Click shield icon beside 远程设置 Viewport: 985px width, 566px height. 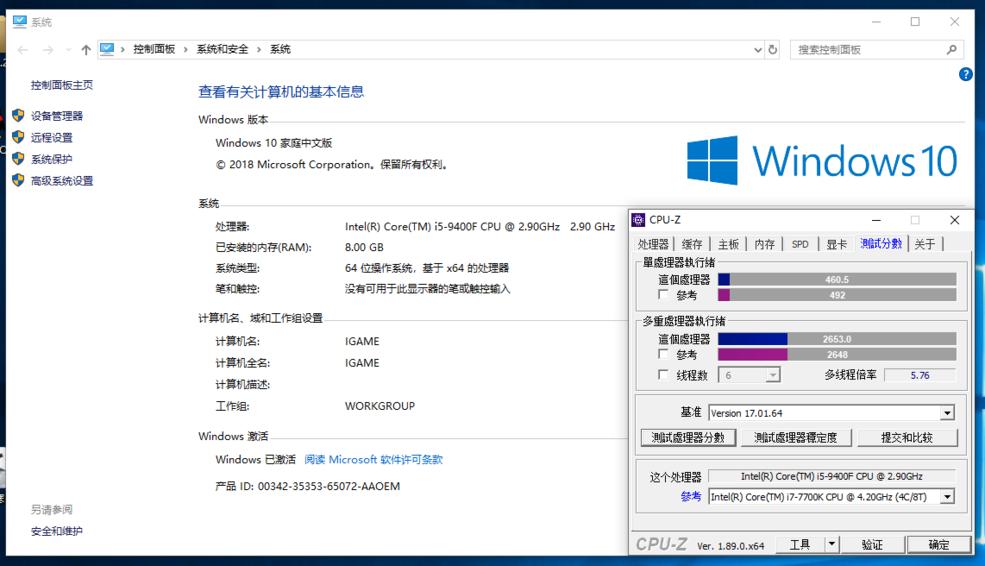pyautogui.click(x=18, y=137)
